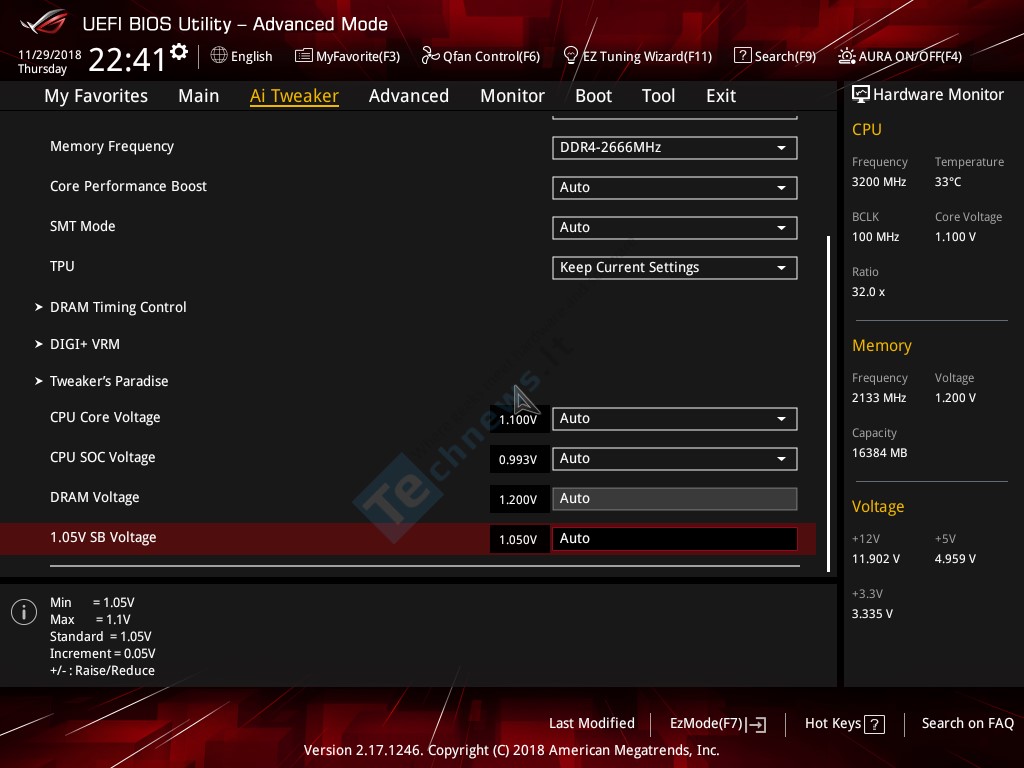Click EzMode(F7) button
The height and width of the screenshot is (768, 1024).
click(718, 724)
